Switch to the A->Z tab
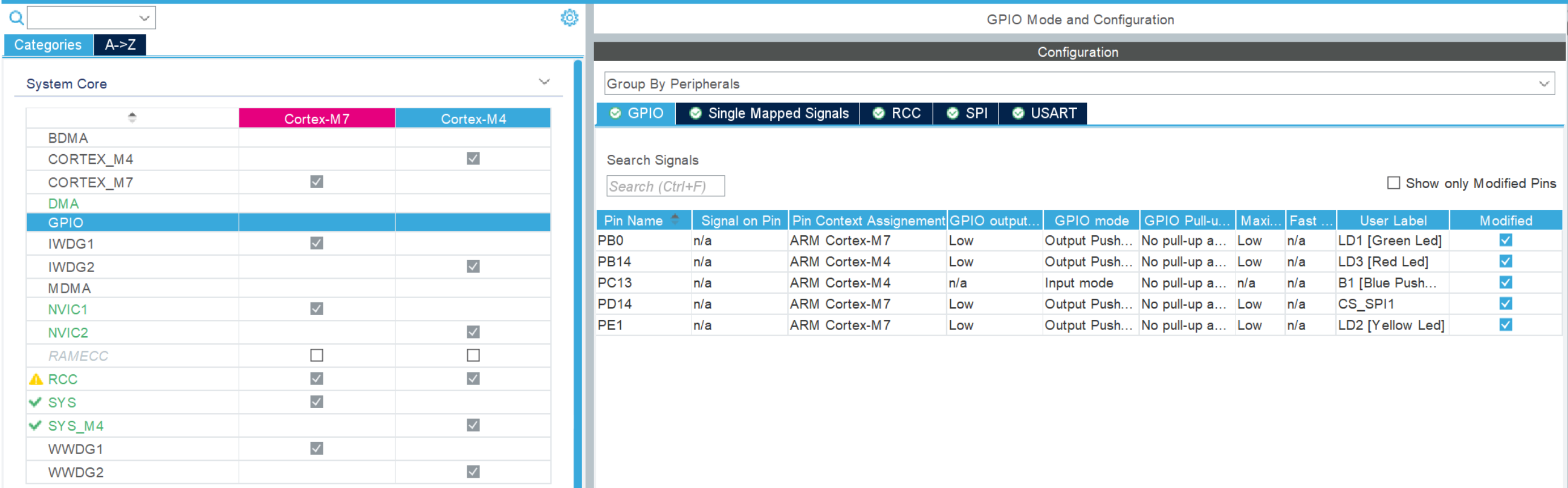1568x488 pixels. (x=120, y=45)
